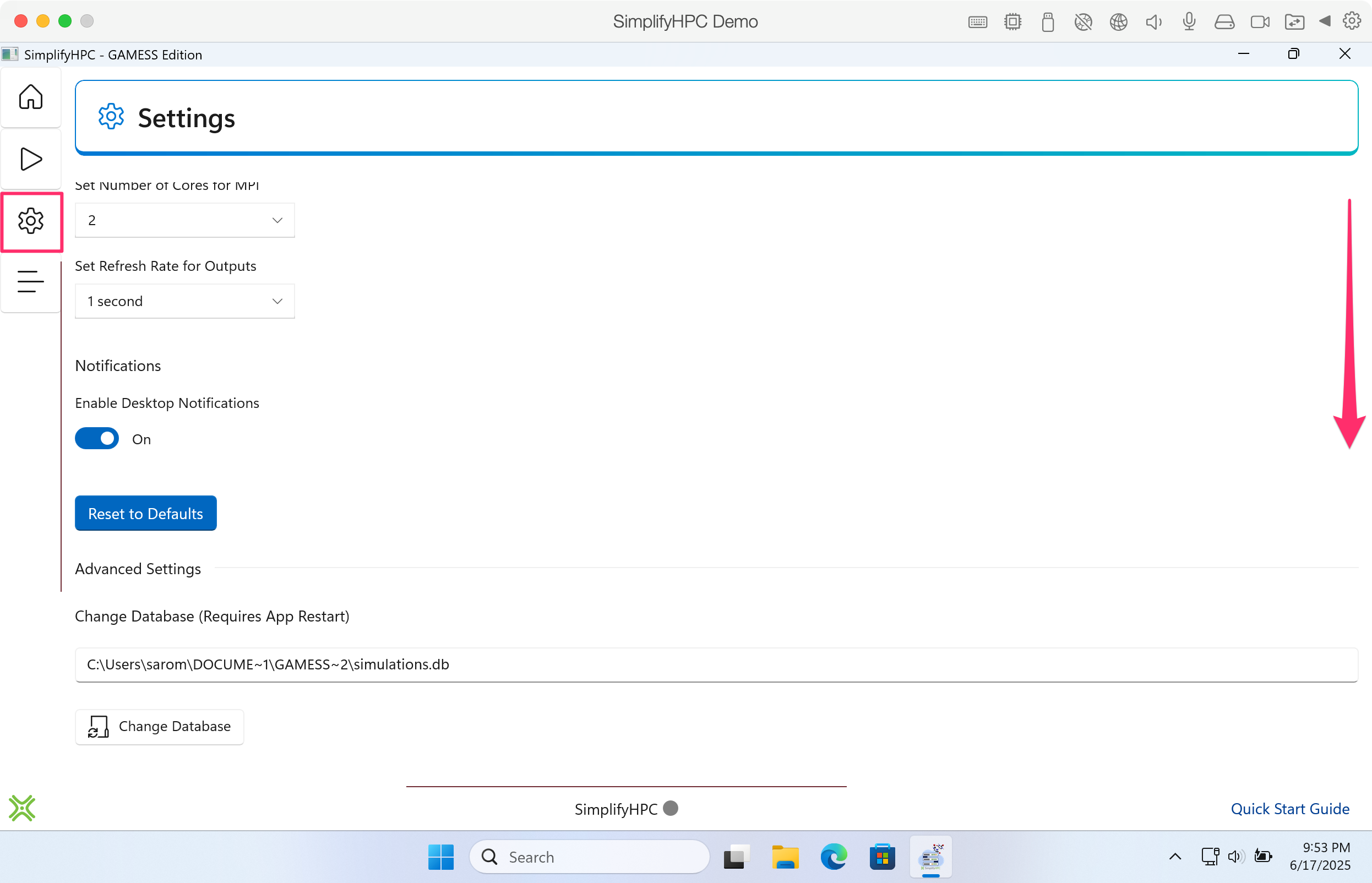Click the database path text field
The height and width of the screenshot is (883, 1372).
point(716,664)
